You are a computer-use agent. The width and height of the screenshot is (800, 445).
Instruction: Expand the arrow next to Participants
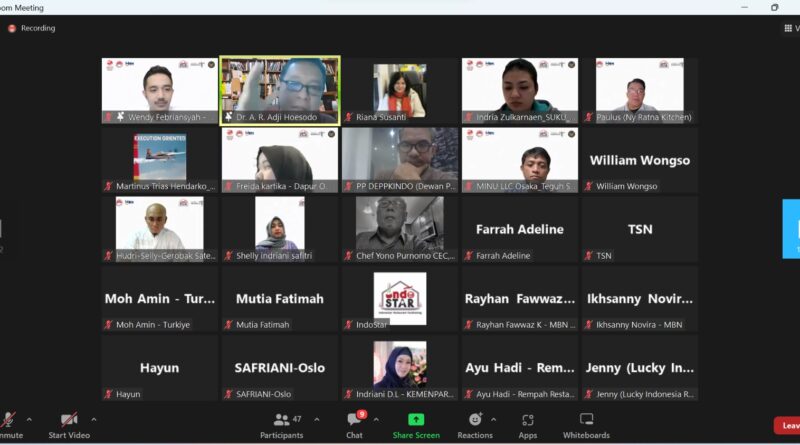317,419
